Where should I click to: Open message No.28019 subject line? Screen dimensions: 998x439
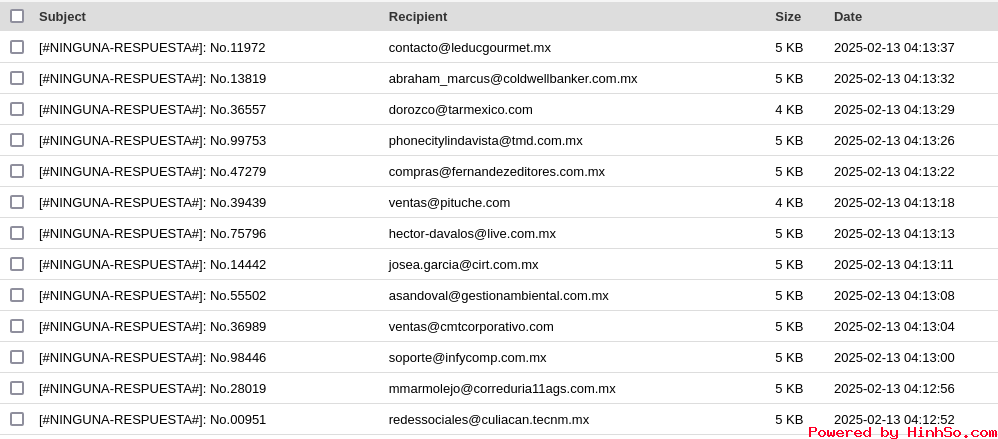click(153, 389)
